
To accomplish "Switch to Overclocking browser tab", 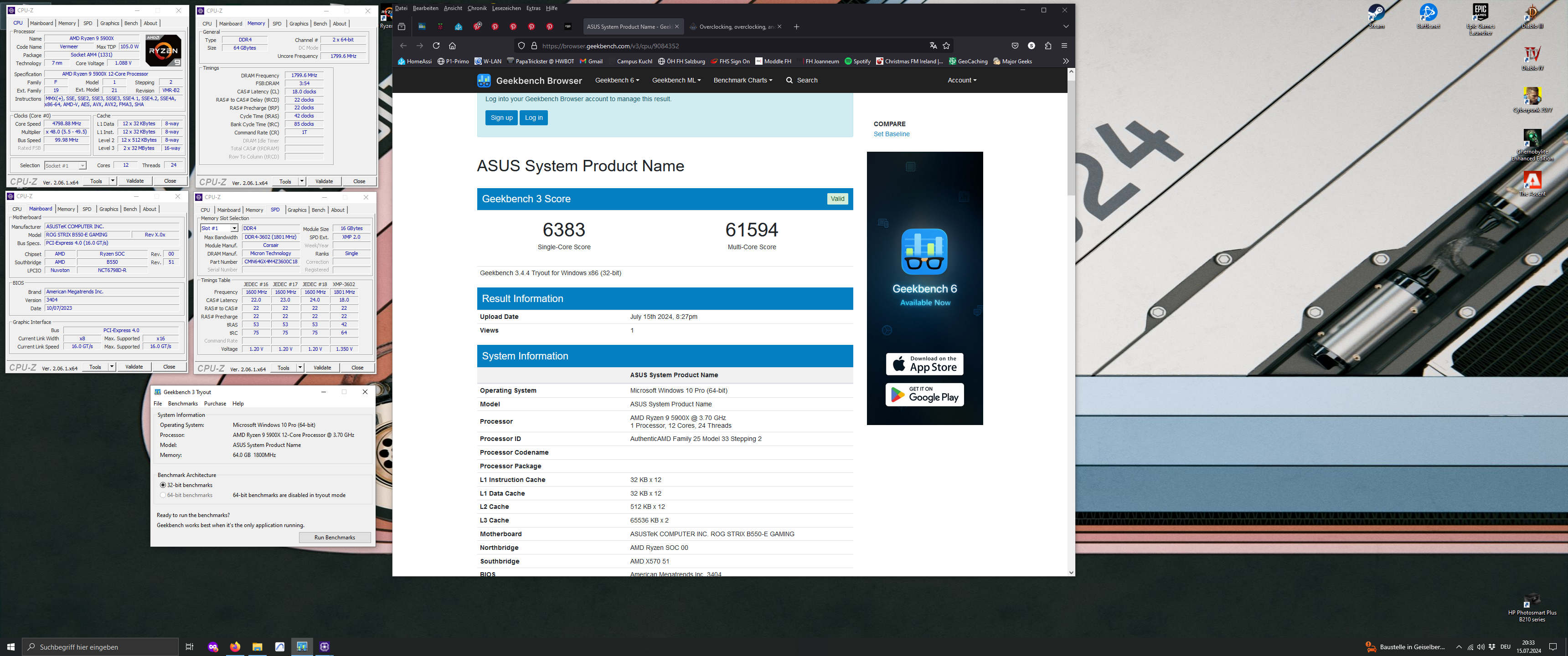I will [736, 27].
